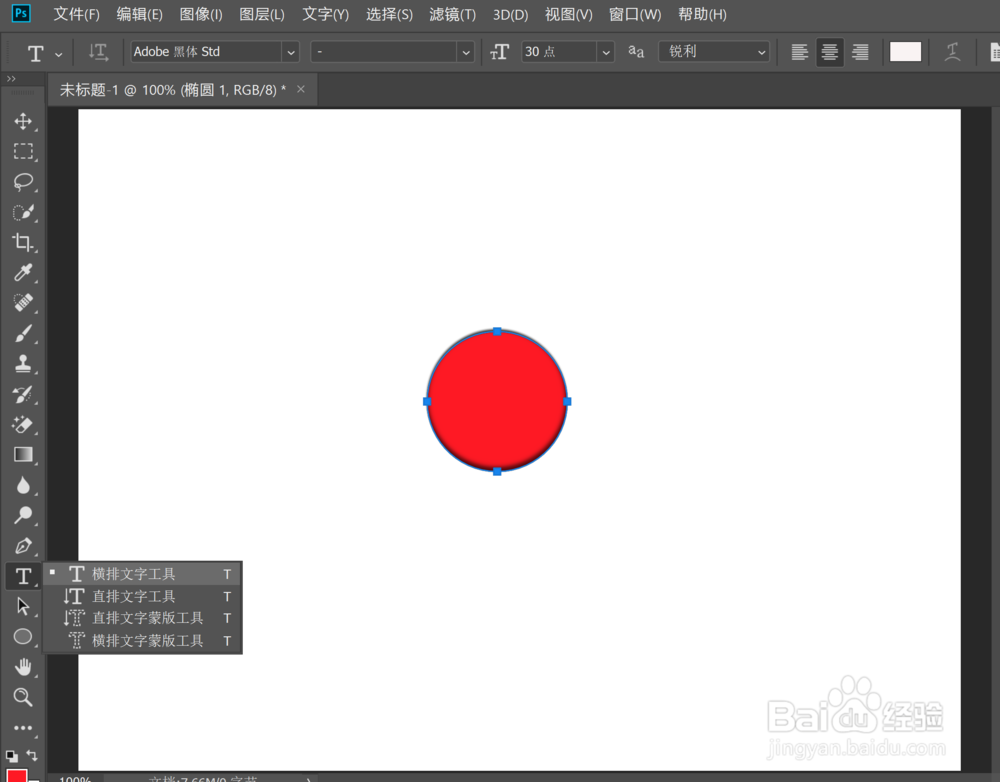1000x782 pixels.
Task: Select the Hand tool
Action: click(x=23, y=667)
